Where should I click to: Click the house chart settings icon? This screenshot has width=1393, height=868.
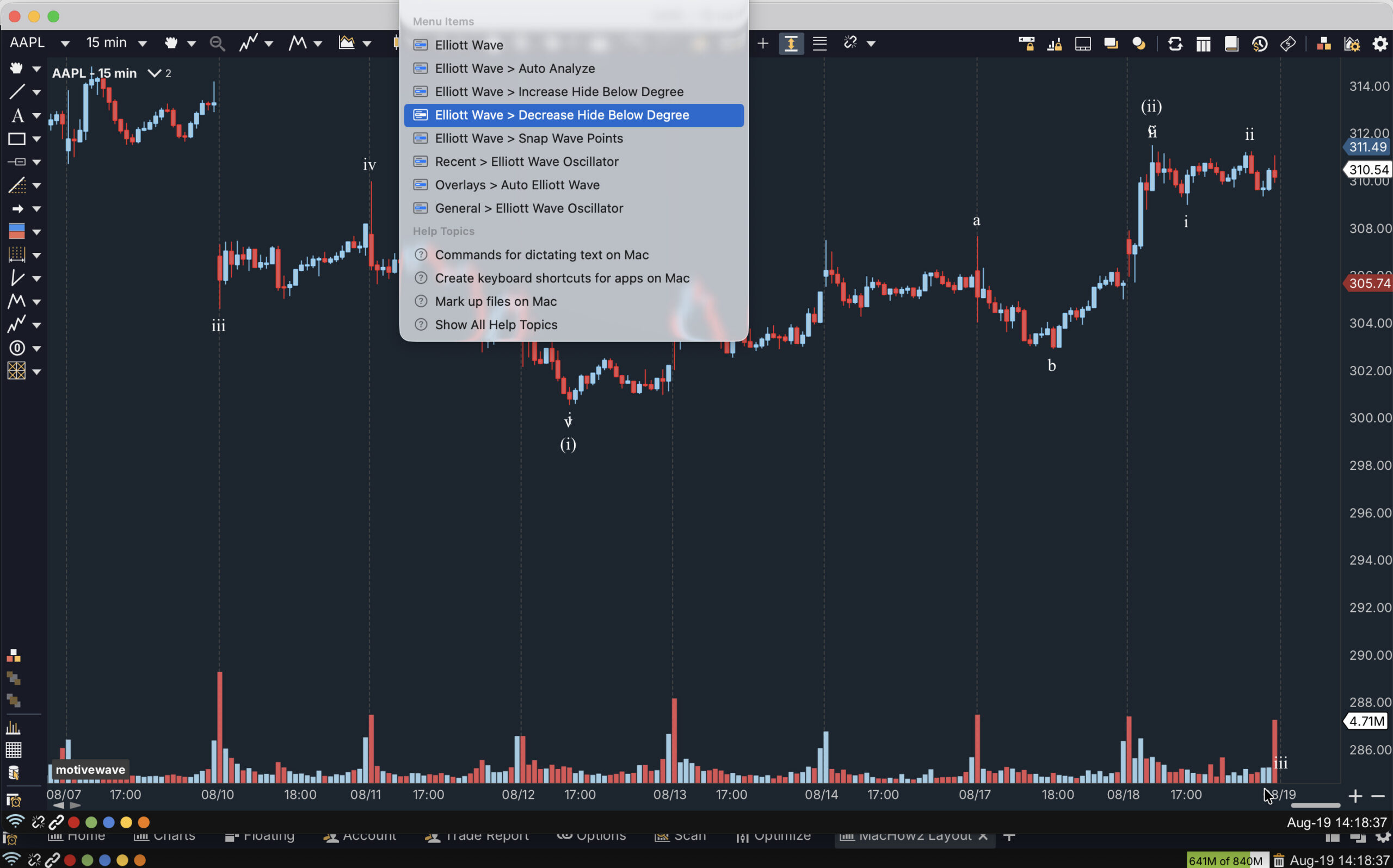1352,44
